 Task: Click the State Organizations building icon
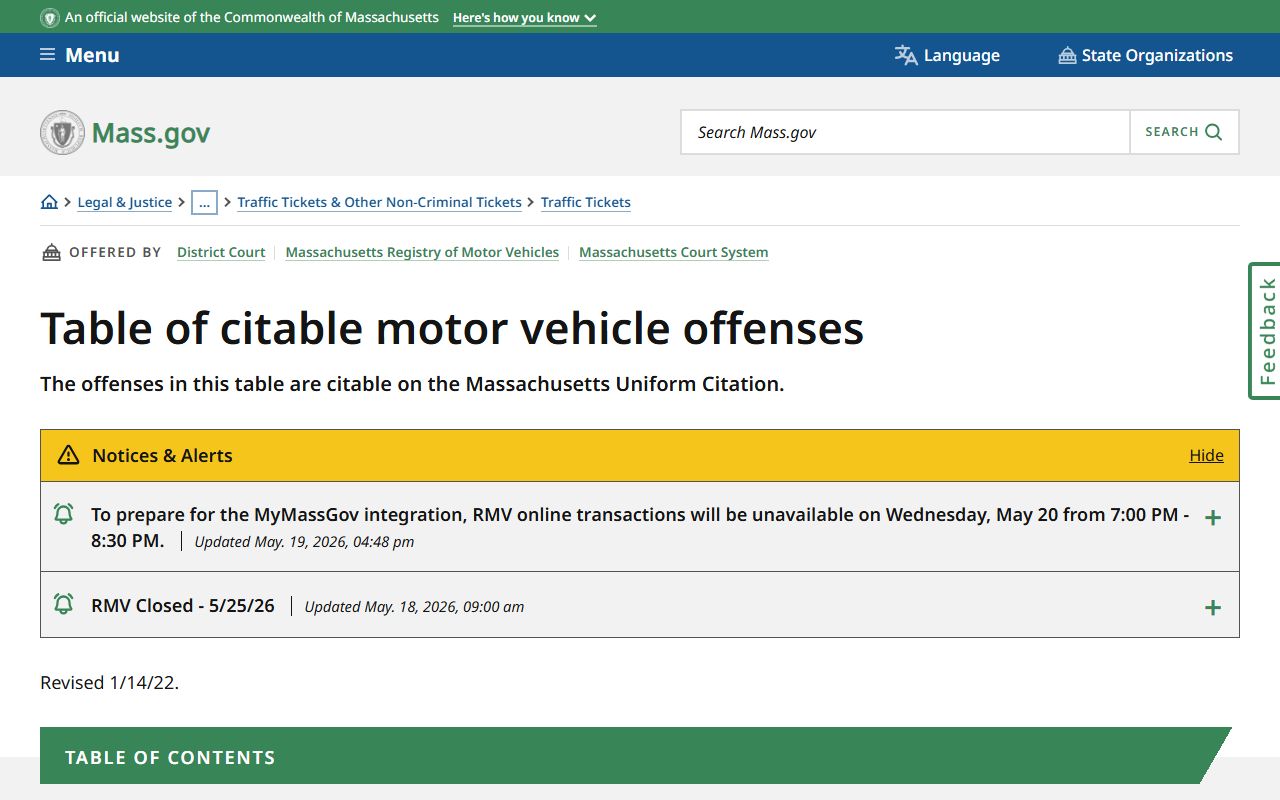pos(1067,55)
